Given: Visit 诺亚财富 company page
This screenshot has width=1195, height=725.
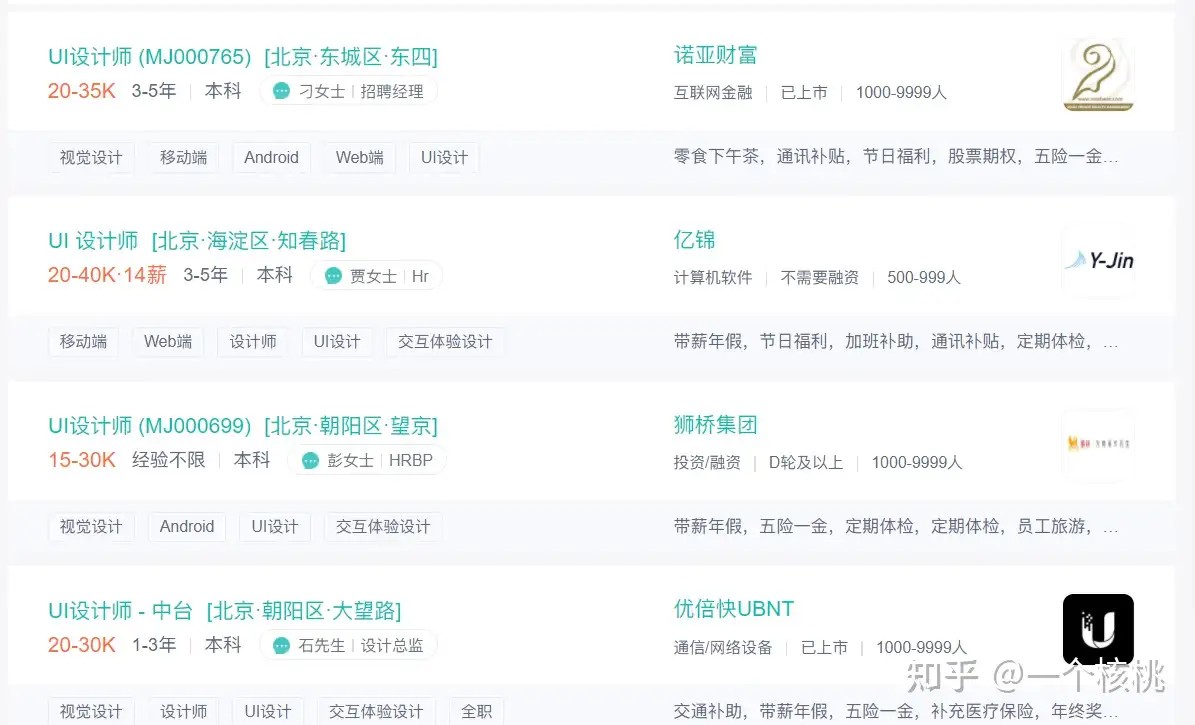Looking at the screenshot, I should [715, 55].
